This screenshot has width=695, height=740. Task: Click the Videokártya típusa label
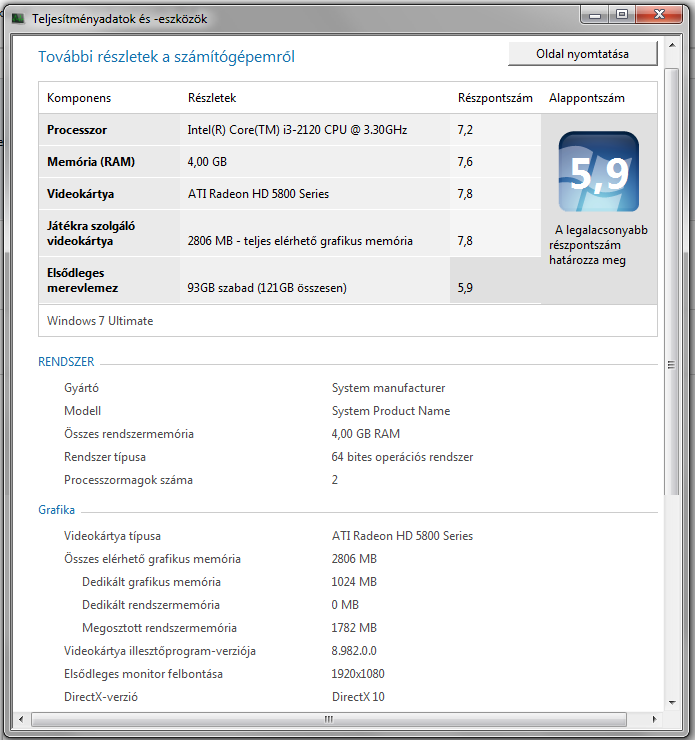112,536
